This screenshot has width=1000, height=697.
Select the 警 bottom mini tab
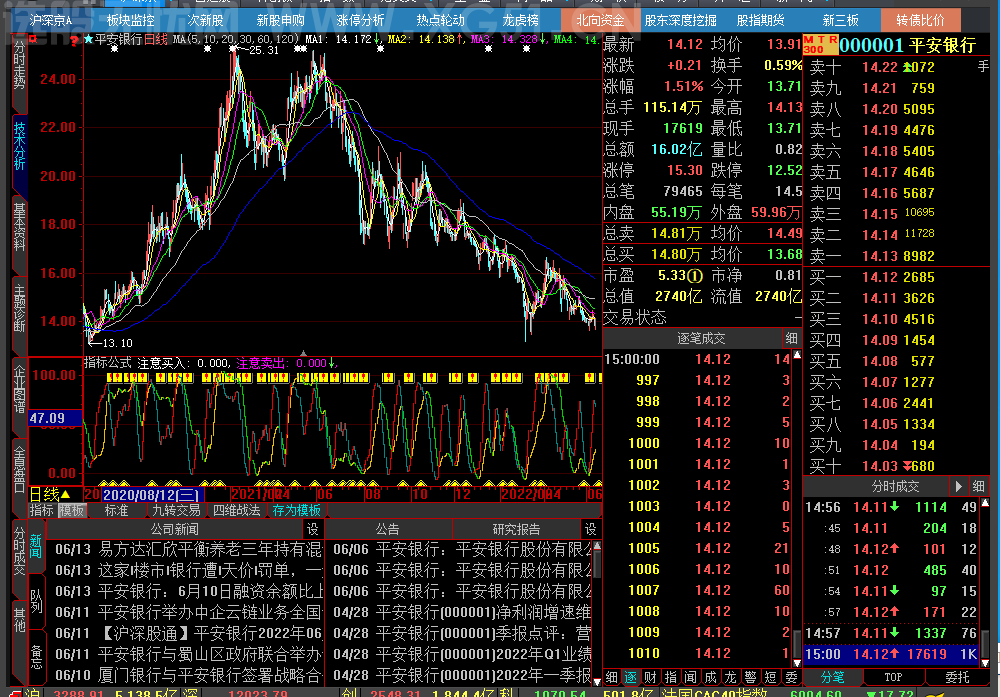(x=751, y=677)
